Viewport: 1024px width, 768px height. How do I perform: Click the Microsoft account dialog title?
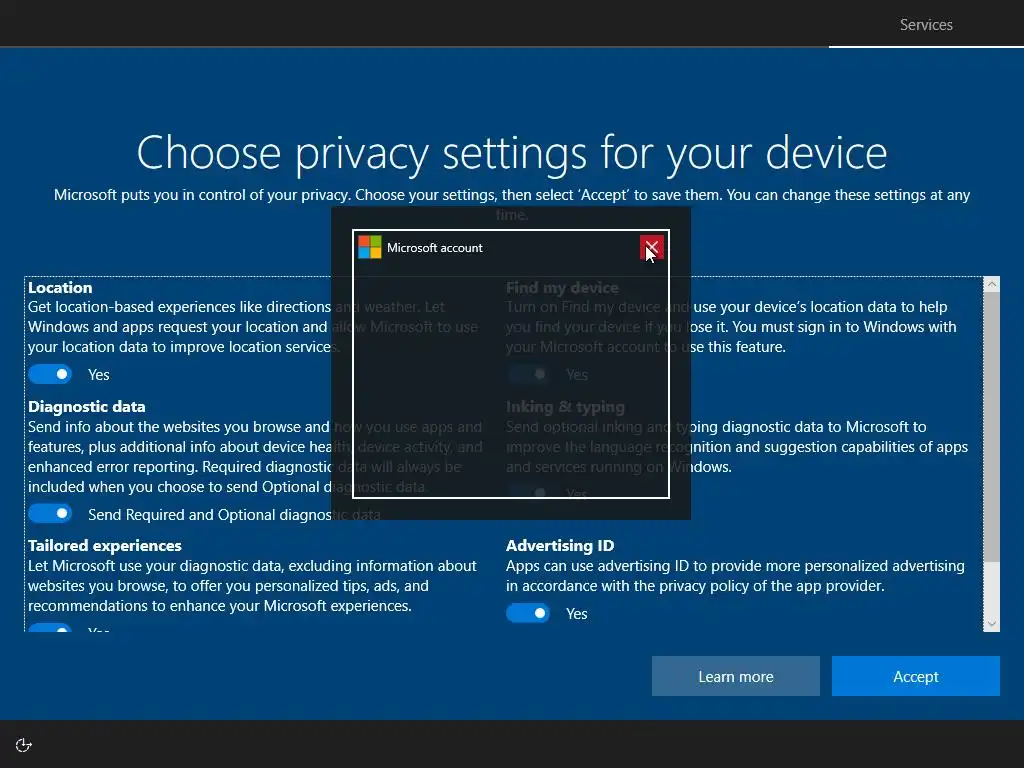(x=434, y=248)
